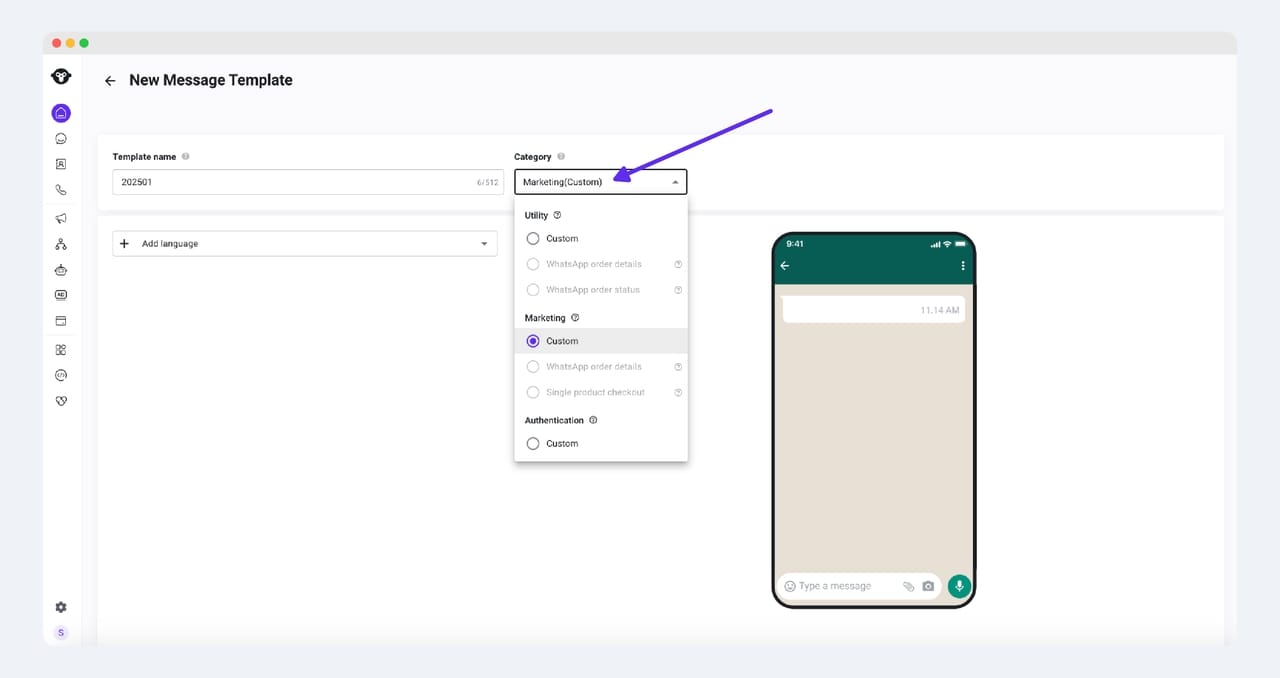
Task: Click the Marketing section heading
Action: click(x=545, y=318)
